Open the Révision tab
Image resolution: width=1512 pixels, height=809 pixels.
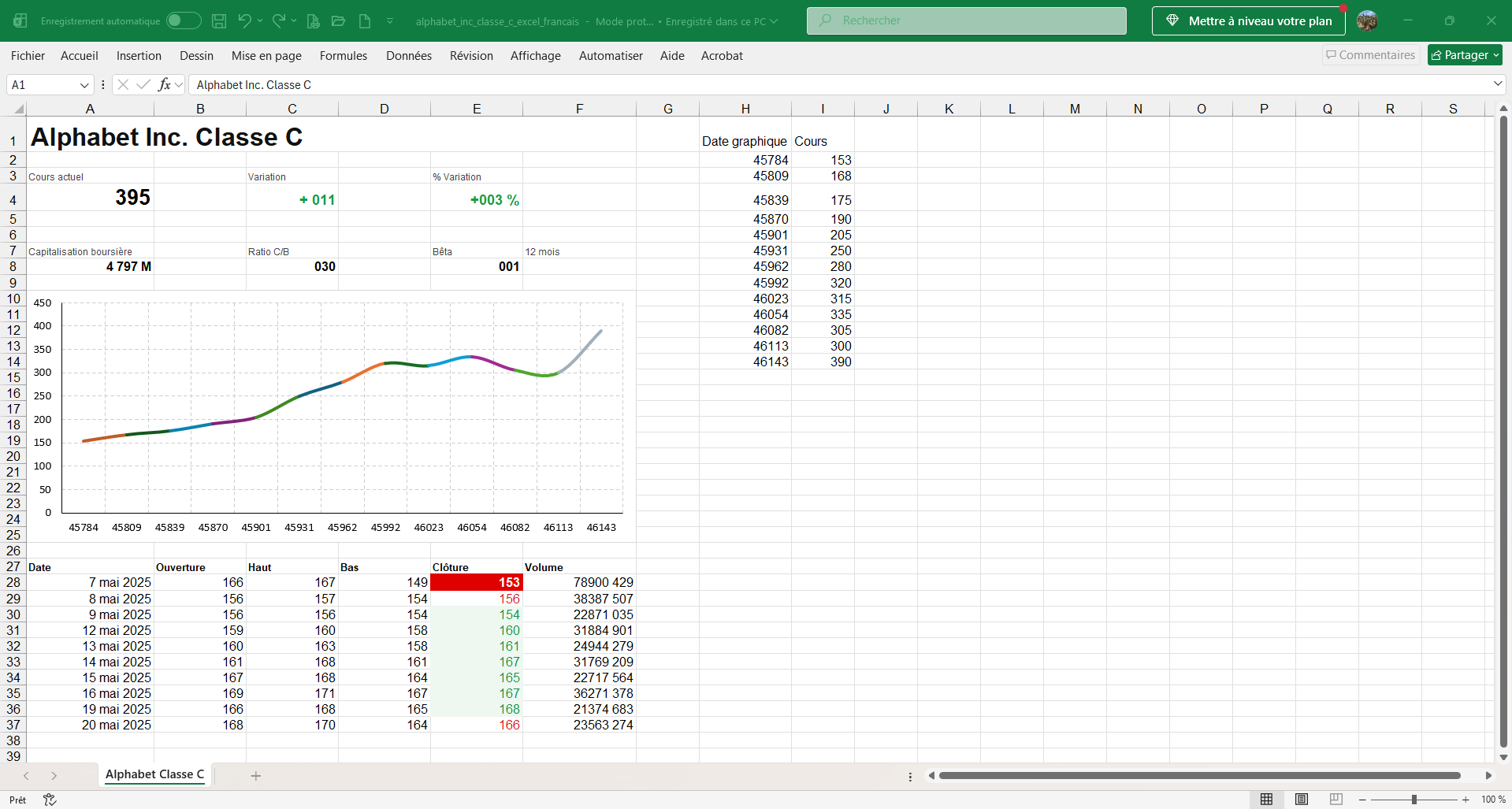coord(471,56)
